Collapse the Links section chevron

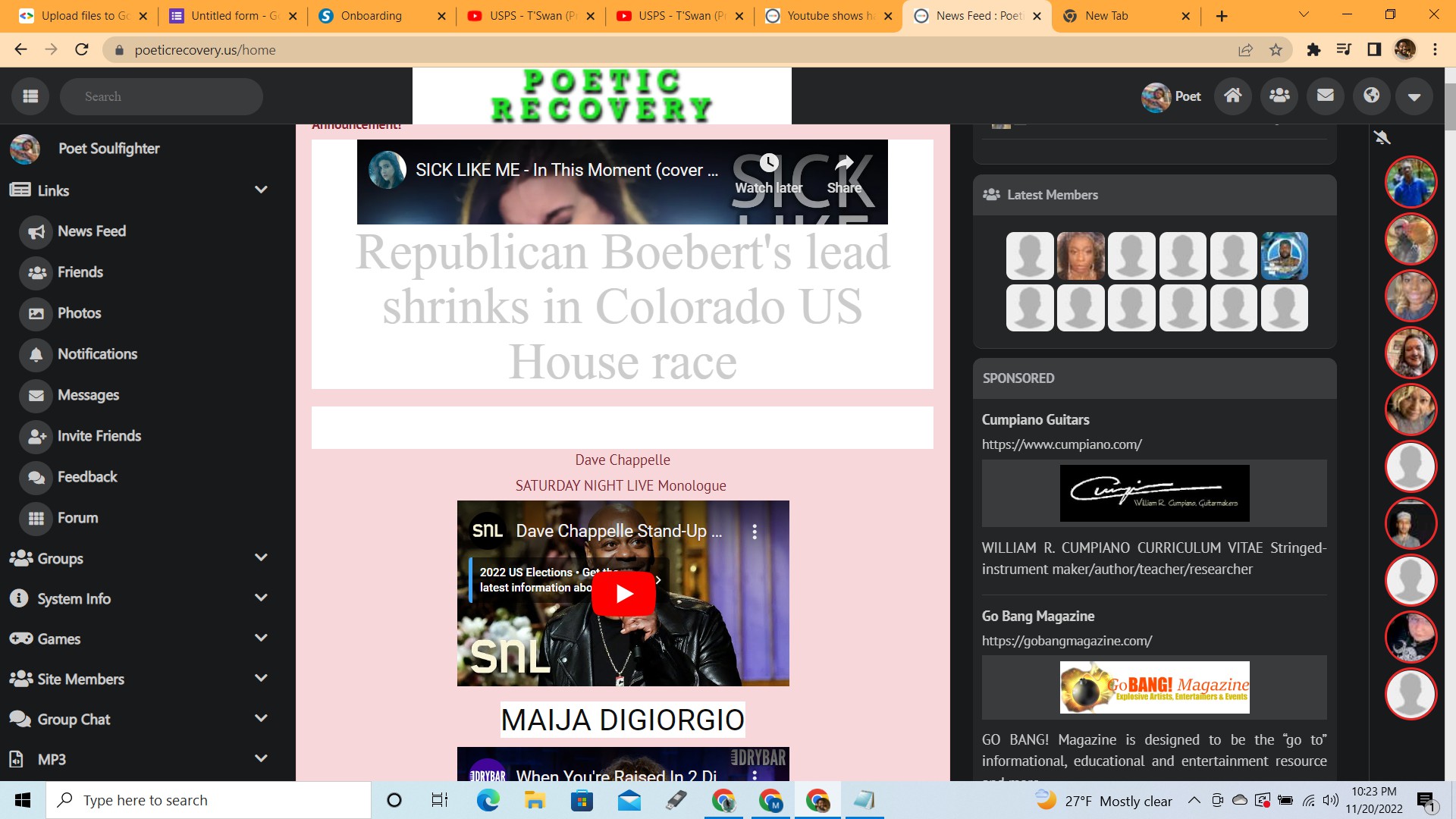coord(261,190)
